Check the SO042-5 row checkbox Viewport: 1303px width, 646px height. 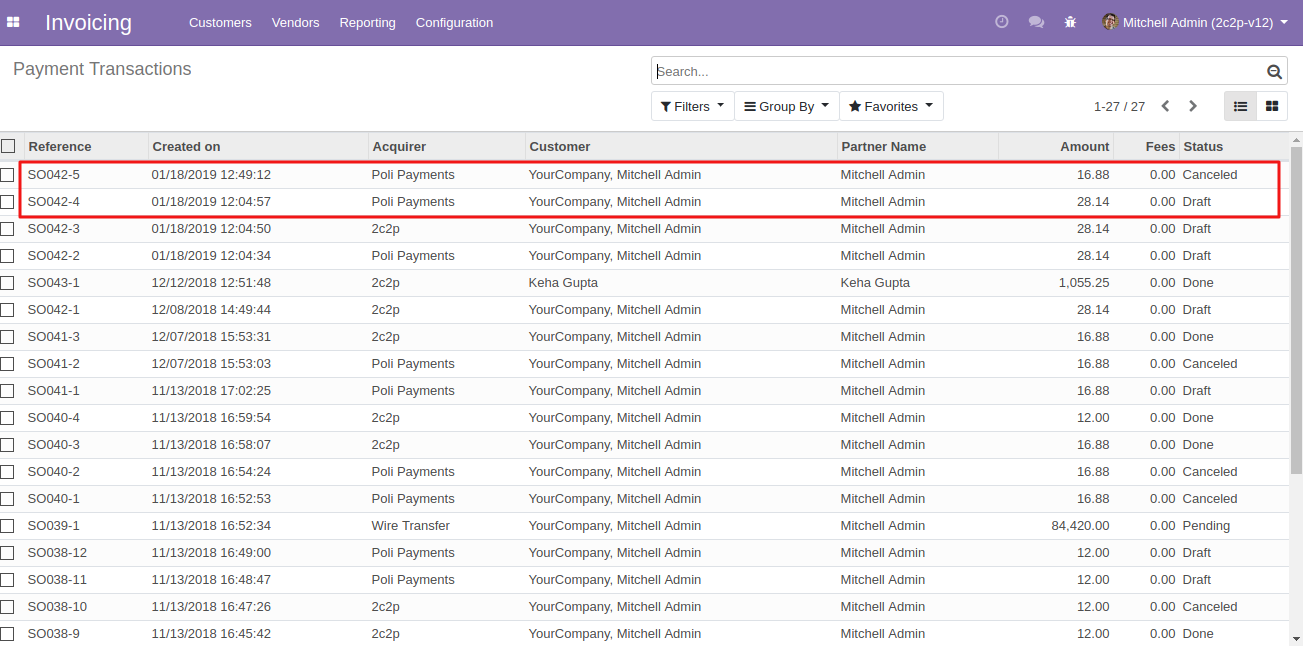(8, 175)
